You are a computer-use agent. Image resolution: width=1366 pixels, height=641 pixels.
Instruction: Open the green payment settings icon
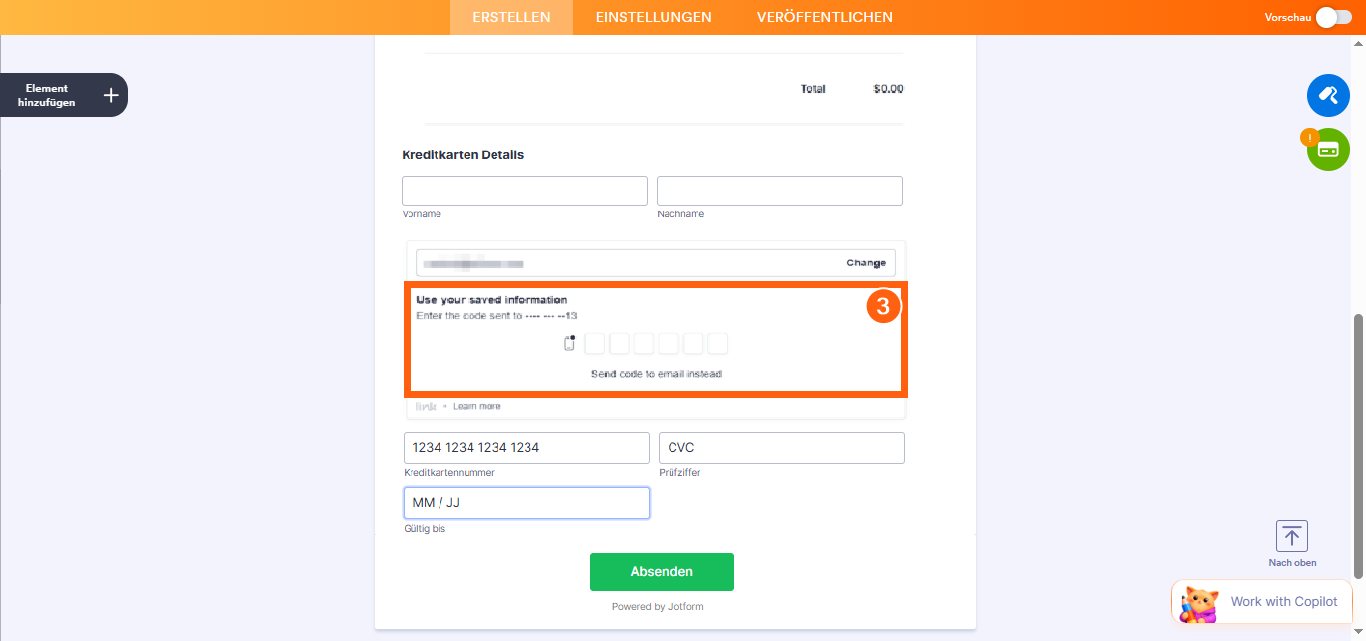[1329, 150]
